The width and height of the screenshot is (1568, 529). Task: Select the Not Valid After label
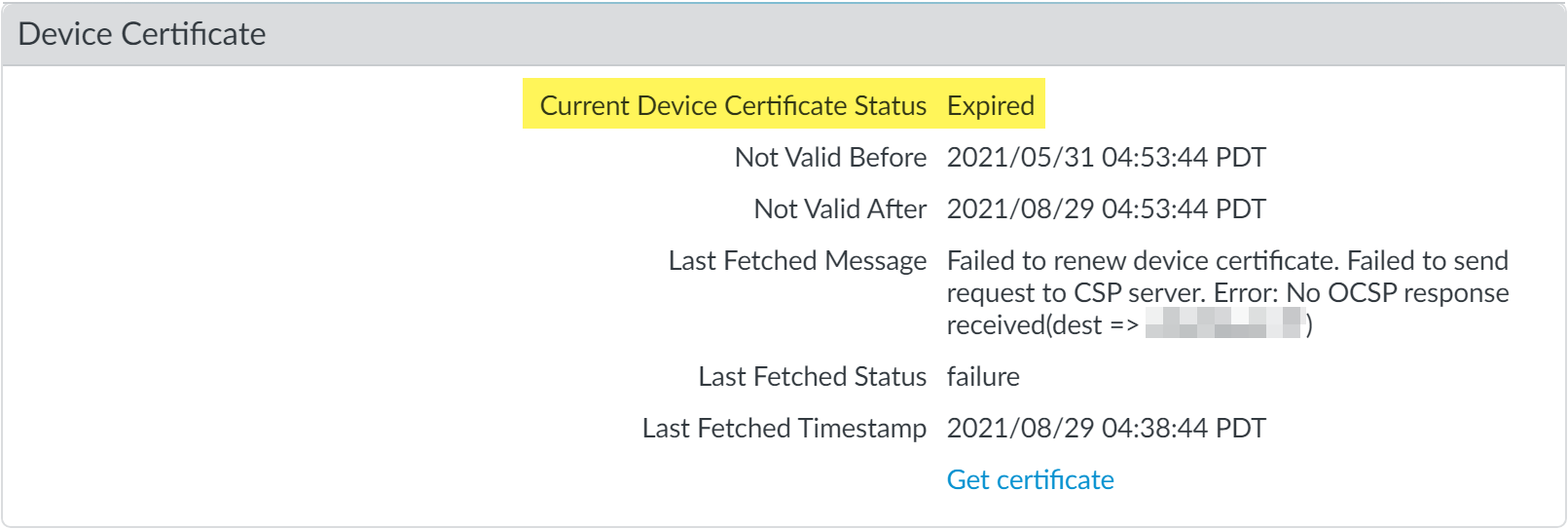840,208
